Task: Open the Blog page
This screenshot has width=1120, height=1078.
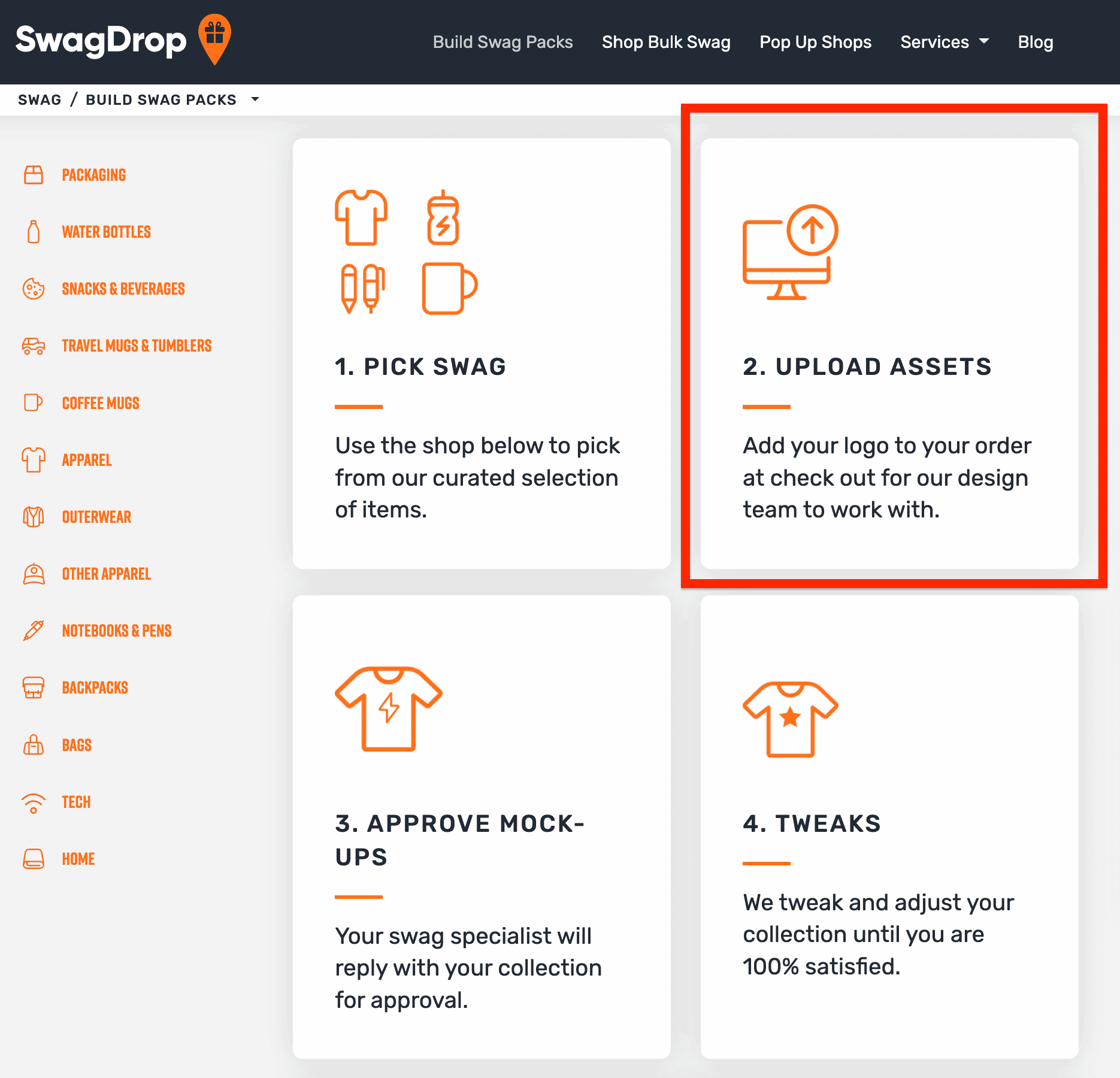Action: click(1035, 42)
